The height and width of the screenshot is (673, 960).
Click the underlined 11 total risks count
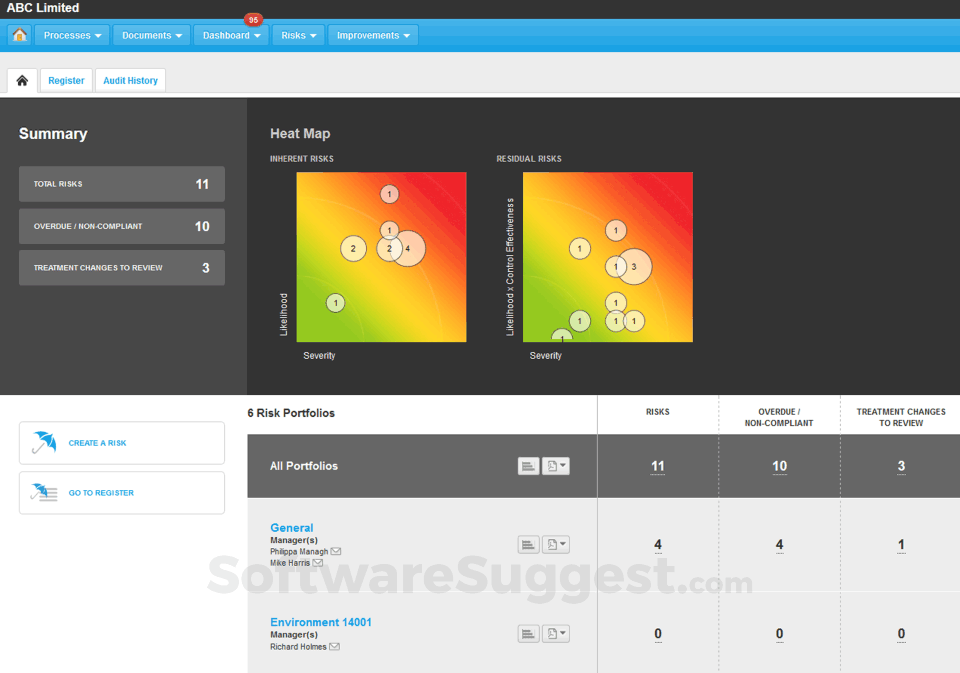(657, 465)
